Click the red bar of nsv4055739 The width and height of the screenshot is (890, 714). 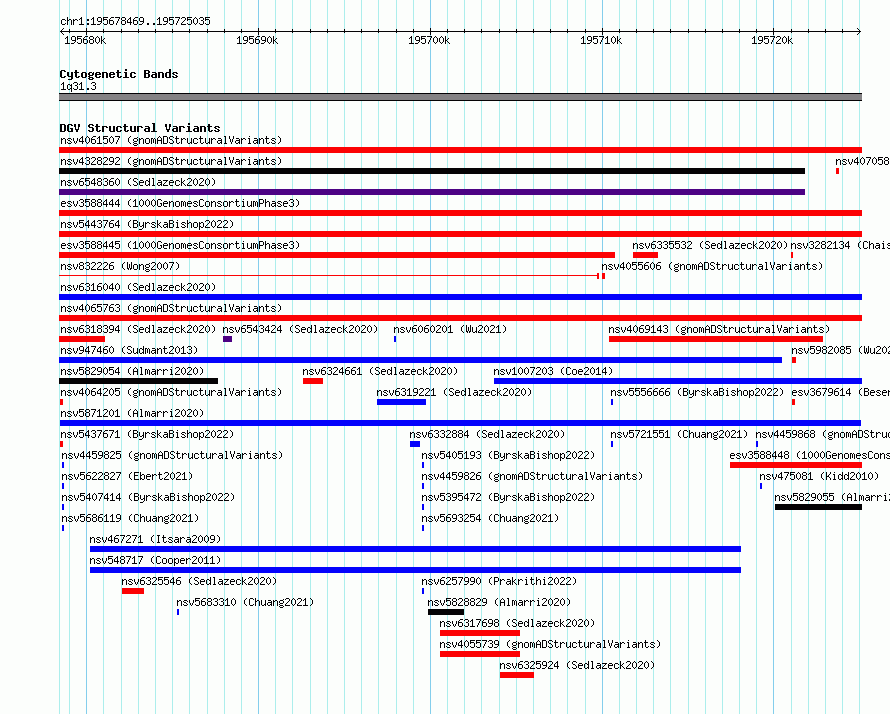click(x=480, y=654)
